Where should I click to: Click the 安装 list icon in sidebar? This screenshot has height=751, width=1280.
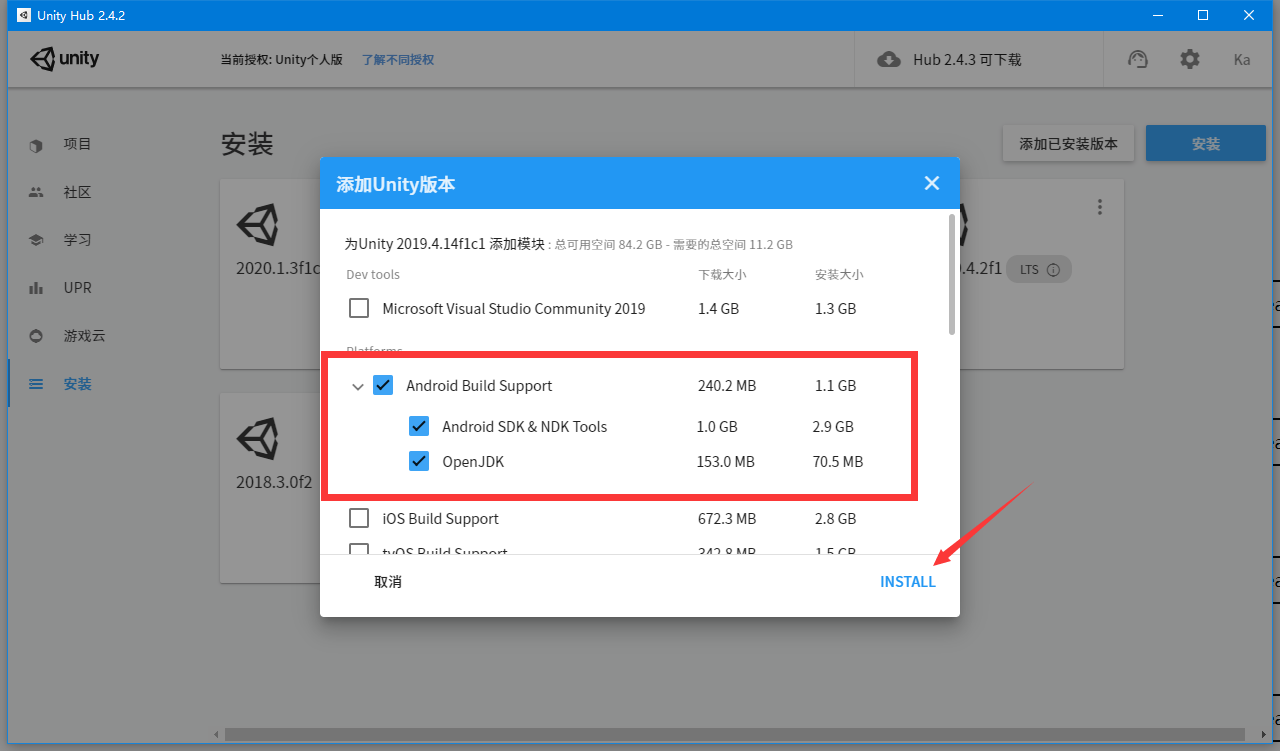click(x=36, y=384)
